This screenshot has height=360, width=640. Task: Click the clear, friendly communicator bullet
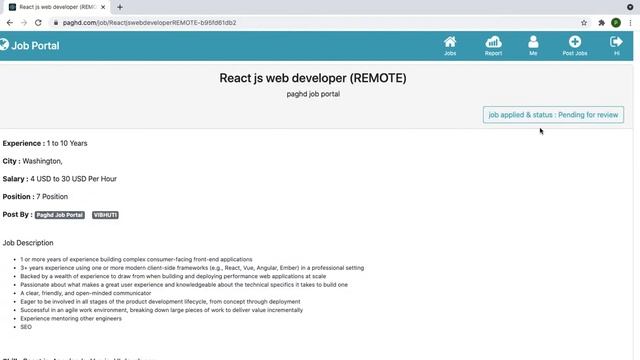86,293
